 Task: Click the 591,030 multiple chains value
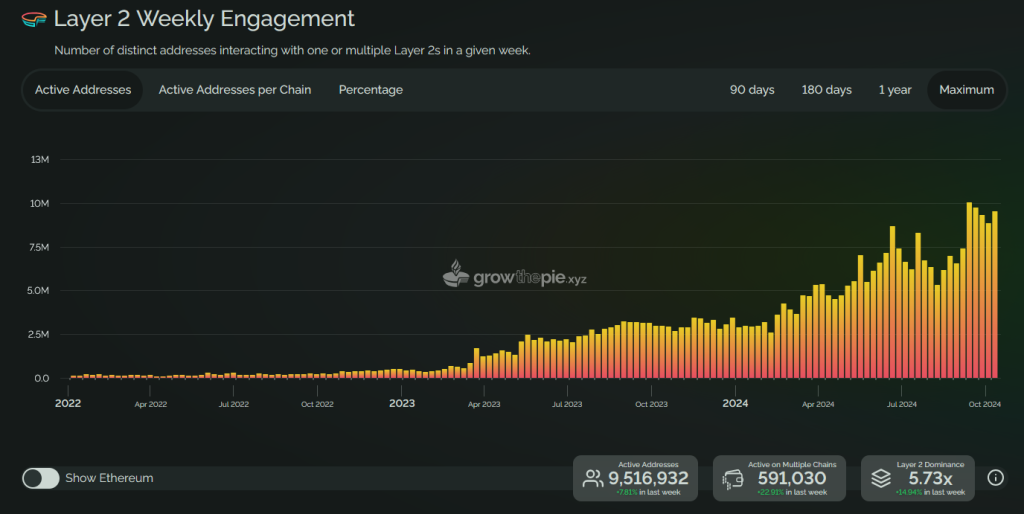pos(792,479)
